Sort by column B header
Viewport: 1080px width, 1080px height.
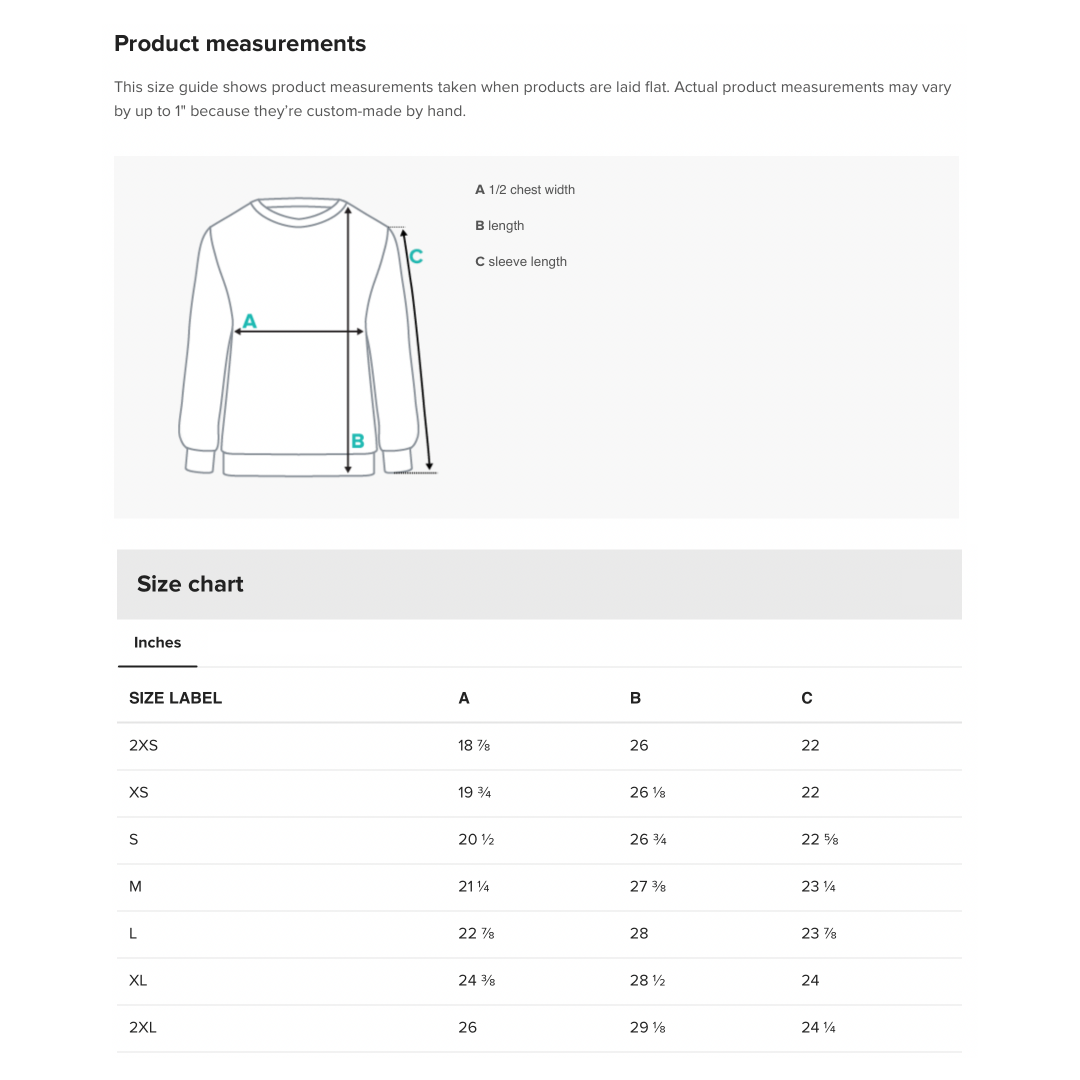635,697
